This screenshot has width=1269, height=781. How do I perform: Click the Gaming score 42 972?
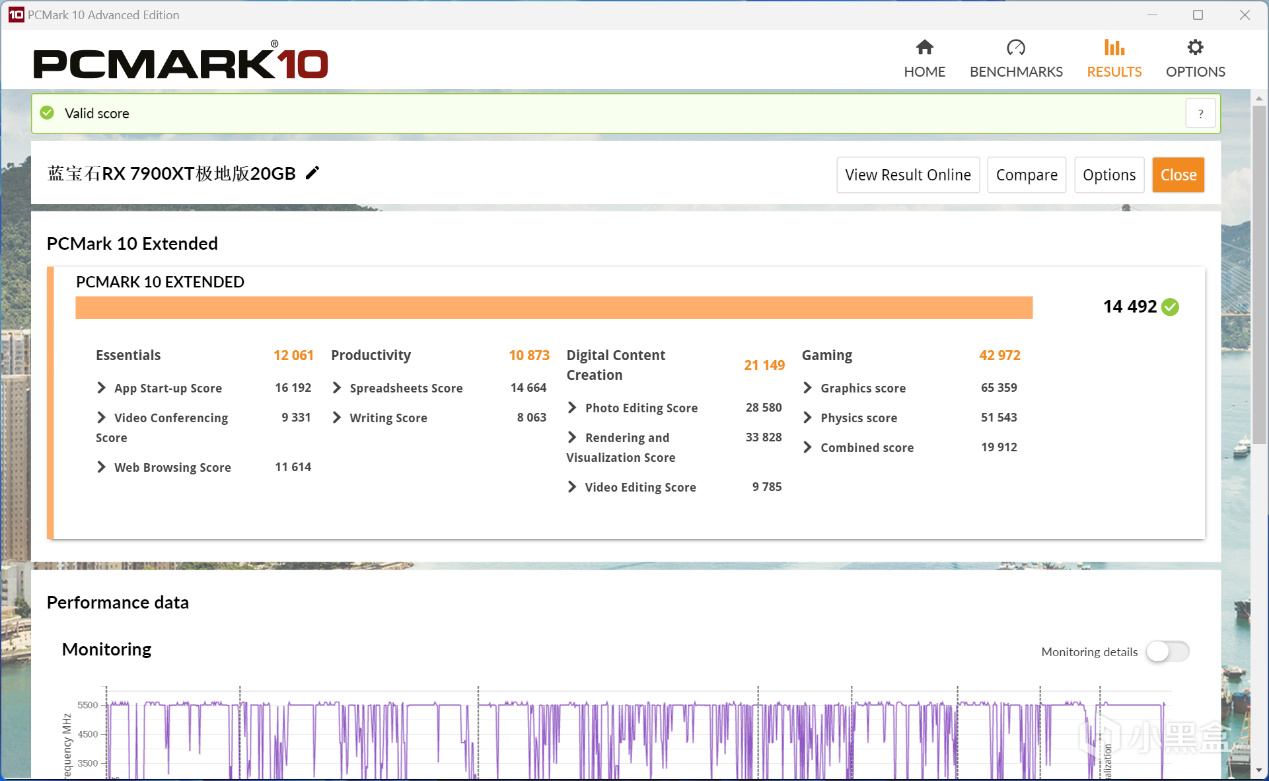tap(1000, 355)
